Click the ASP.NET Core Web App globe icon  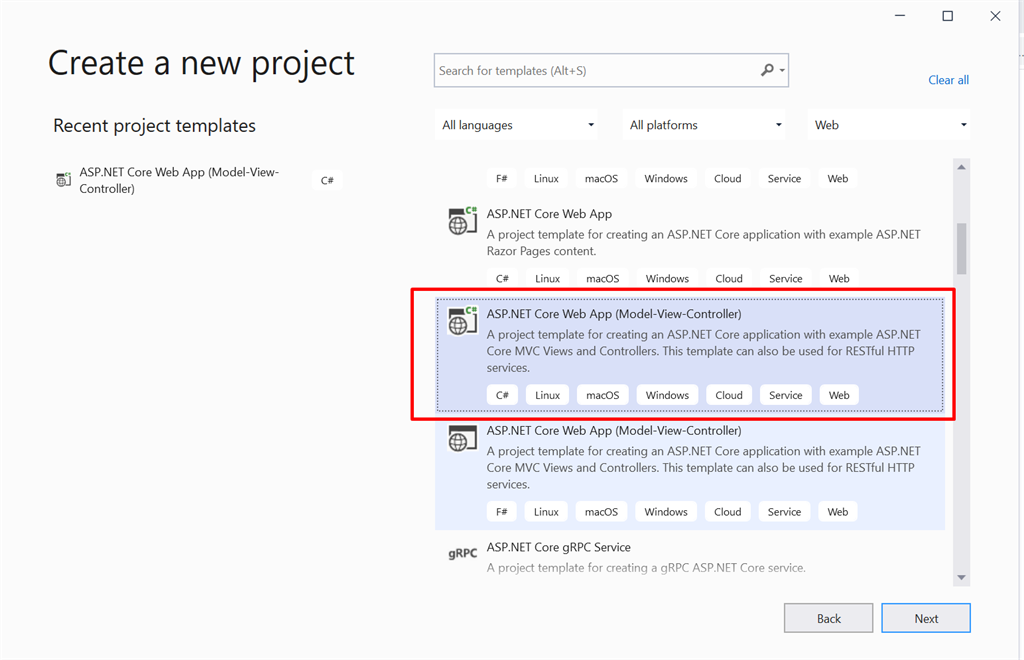coord(461,221)
